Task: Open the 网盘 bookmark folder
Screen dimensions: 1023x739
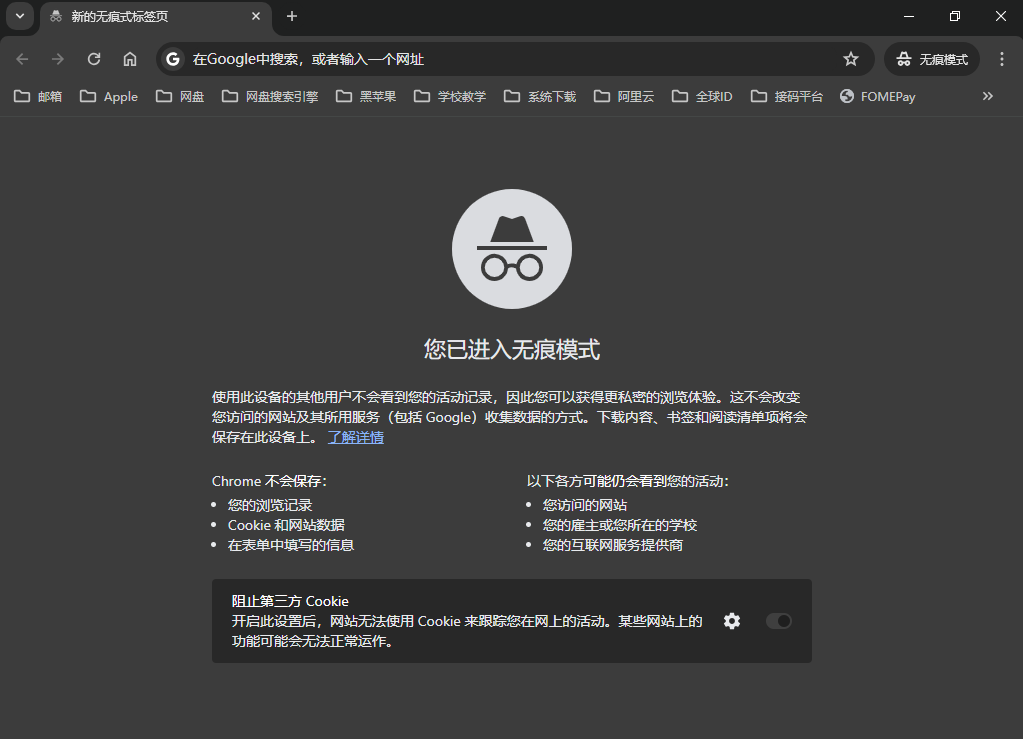Action: tap(180, 97)
